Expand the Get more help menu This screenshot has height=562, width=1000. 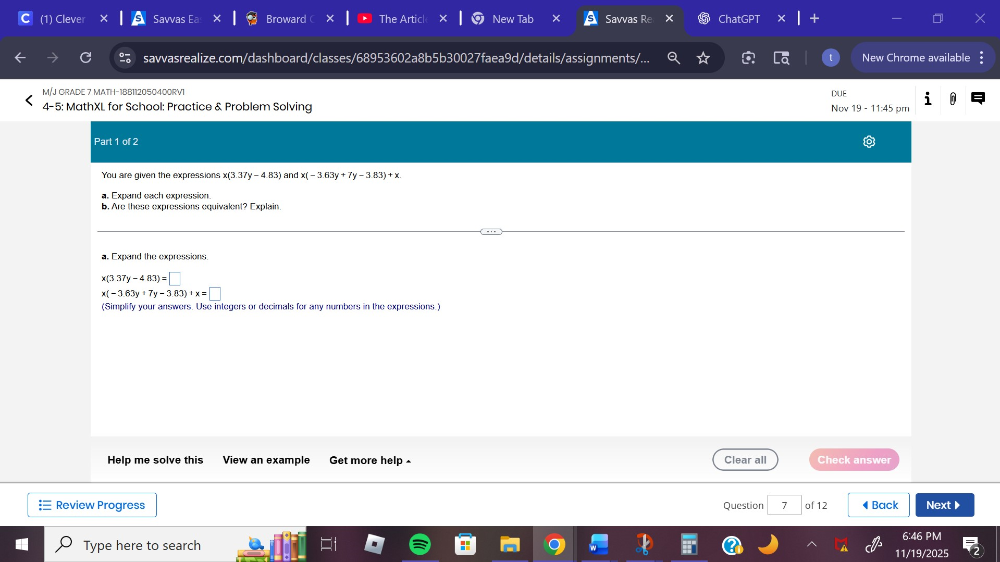click(370, 460)
